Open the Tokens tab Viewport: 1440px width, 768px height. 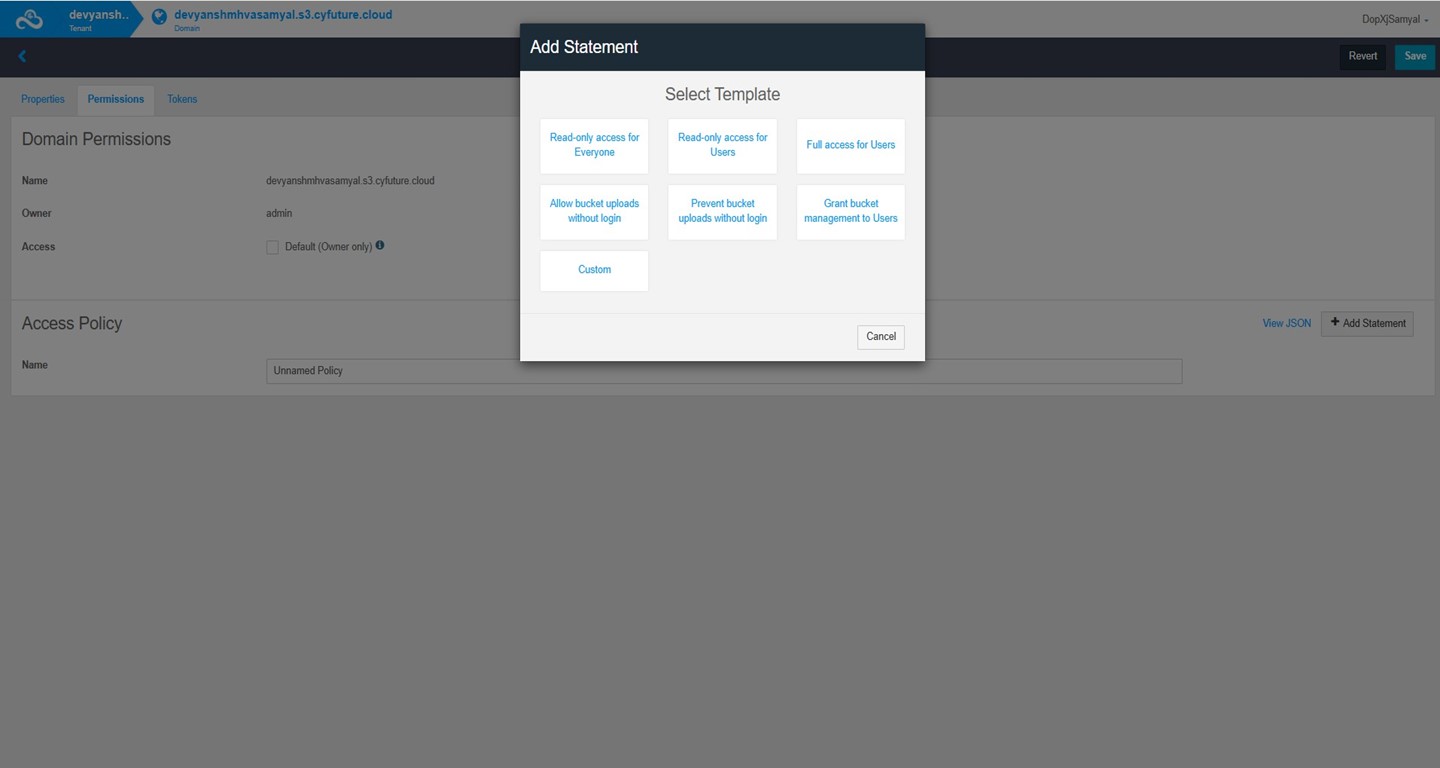pos(181,99)
